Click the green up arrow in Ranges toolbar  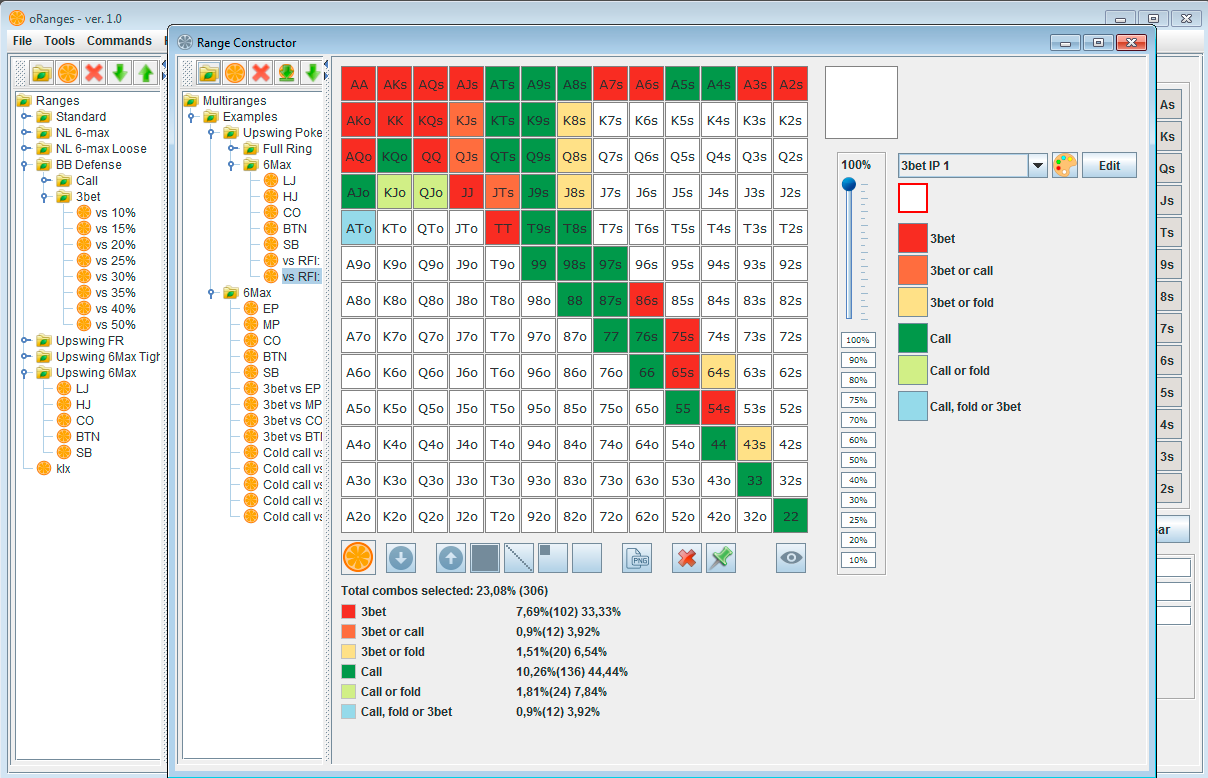[x=146, y=72]
